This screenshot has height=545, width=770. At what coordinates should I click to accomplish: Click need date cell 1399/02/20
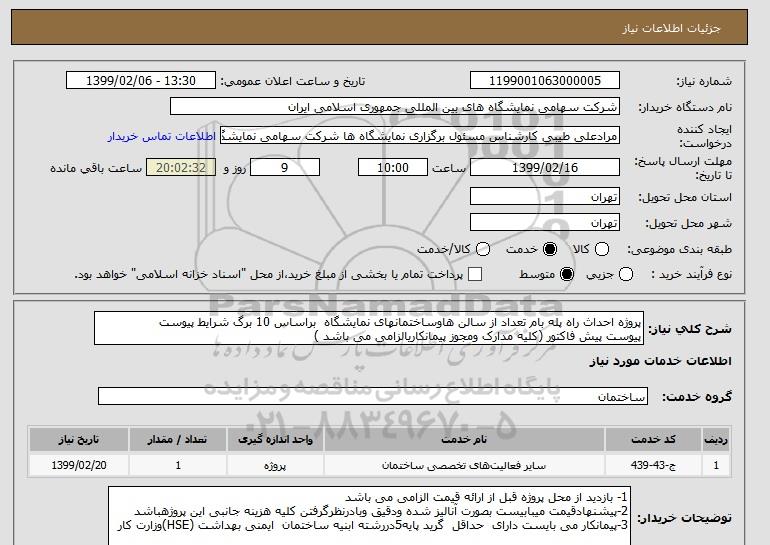[x=79, y=465]
